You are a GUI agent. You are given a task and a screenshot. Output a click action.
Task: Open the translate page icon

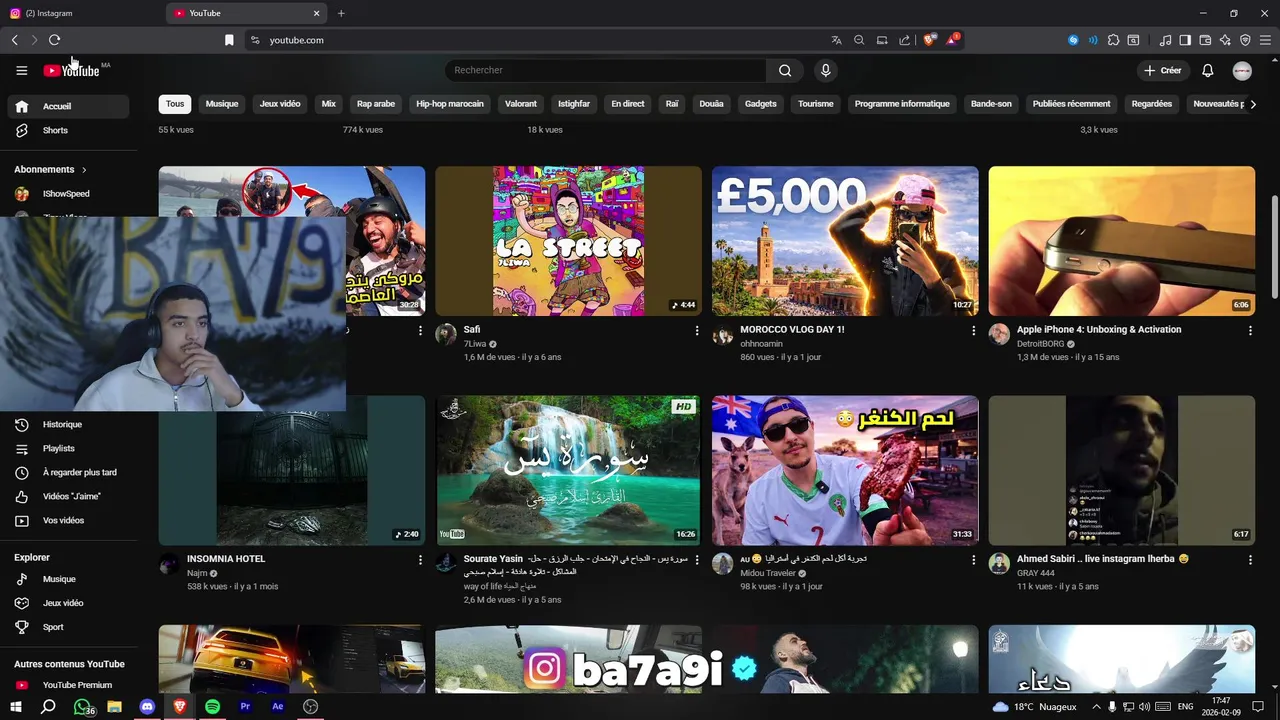837,40
